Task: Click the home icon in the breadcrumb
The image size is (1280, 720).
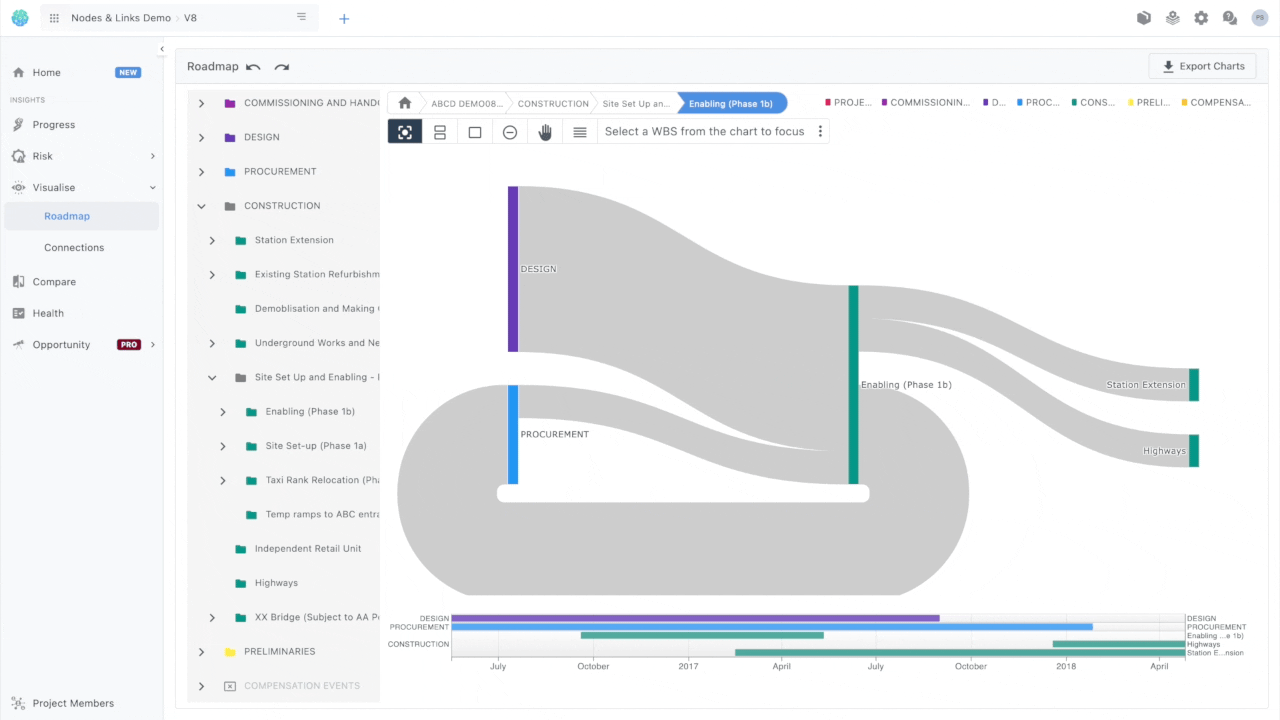Action: (405, 103)
